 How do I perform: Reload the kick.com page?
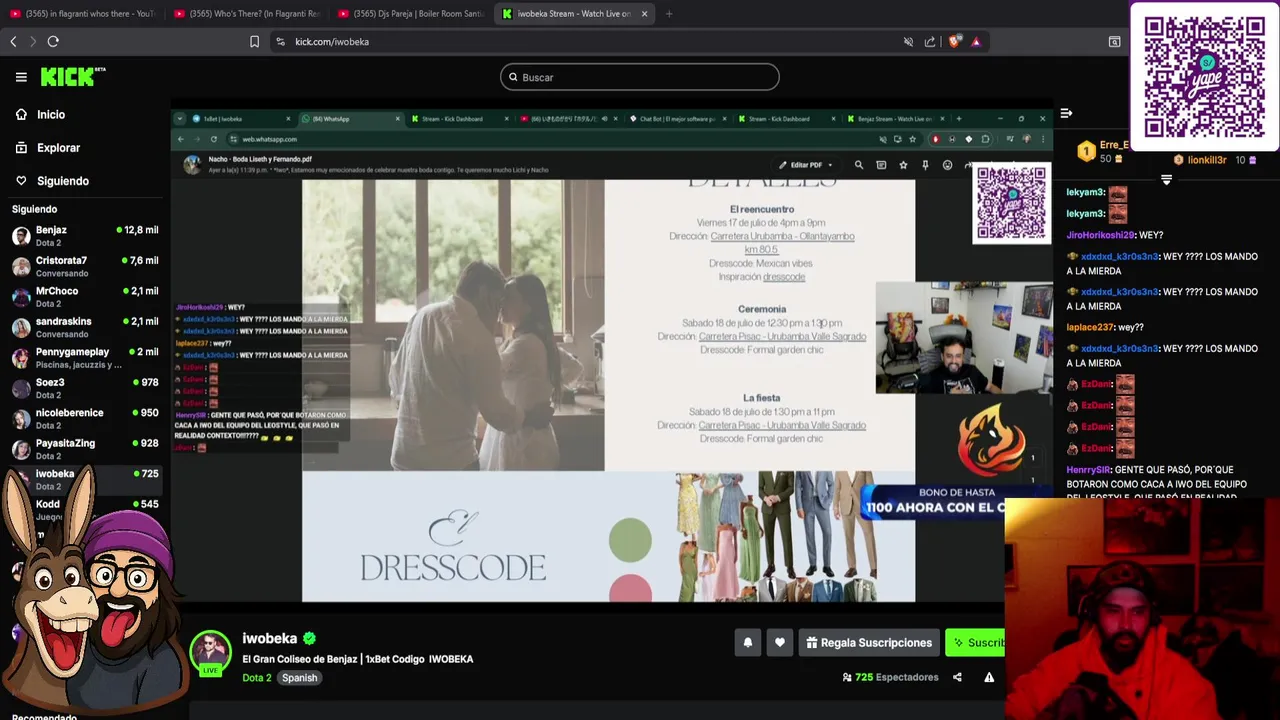point(53,41)
